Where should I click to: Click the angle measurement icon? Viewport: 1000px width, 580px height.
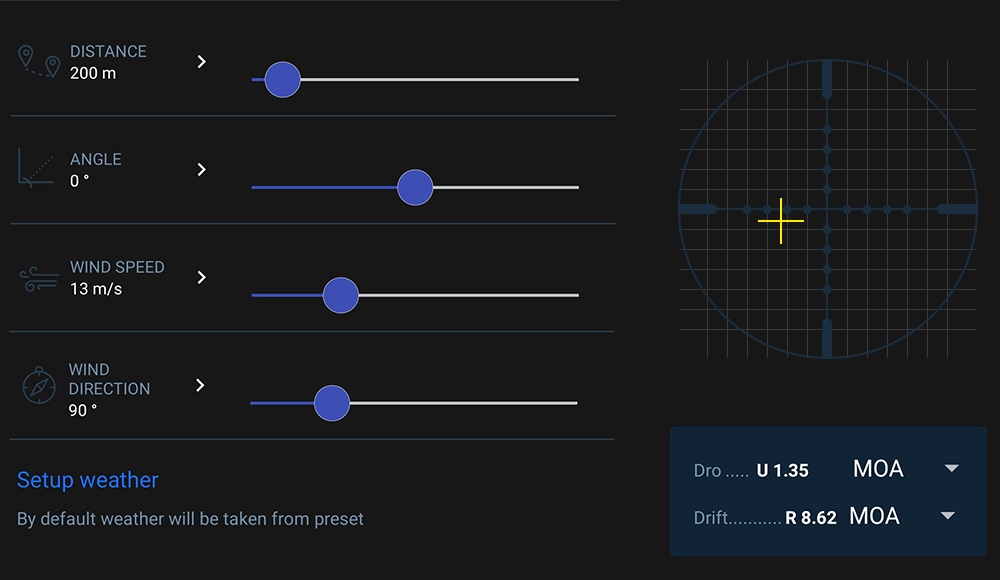click(37, 167)
